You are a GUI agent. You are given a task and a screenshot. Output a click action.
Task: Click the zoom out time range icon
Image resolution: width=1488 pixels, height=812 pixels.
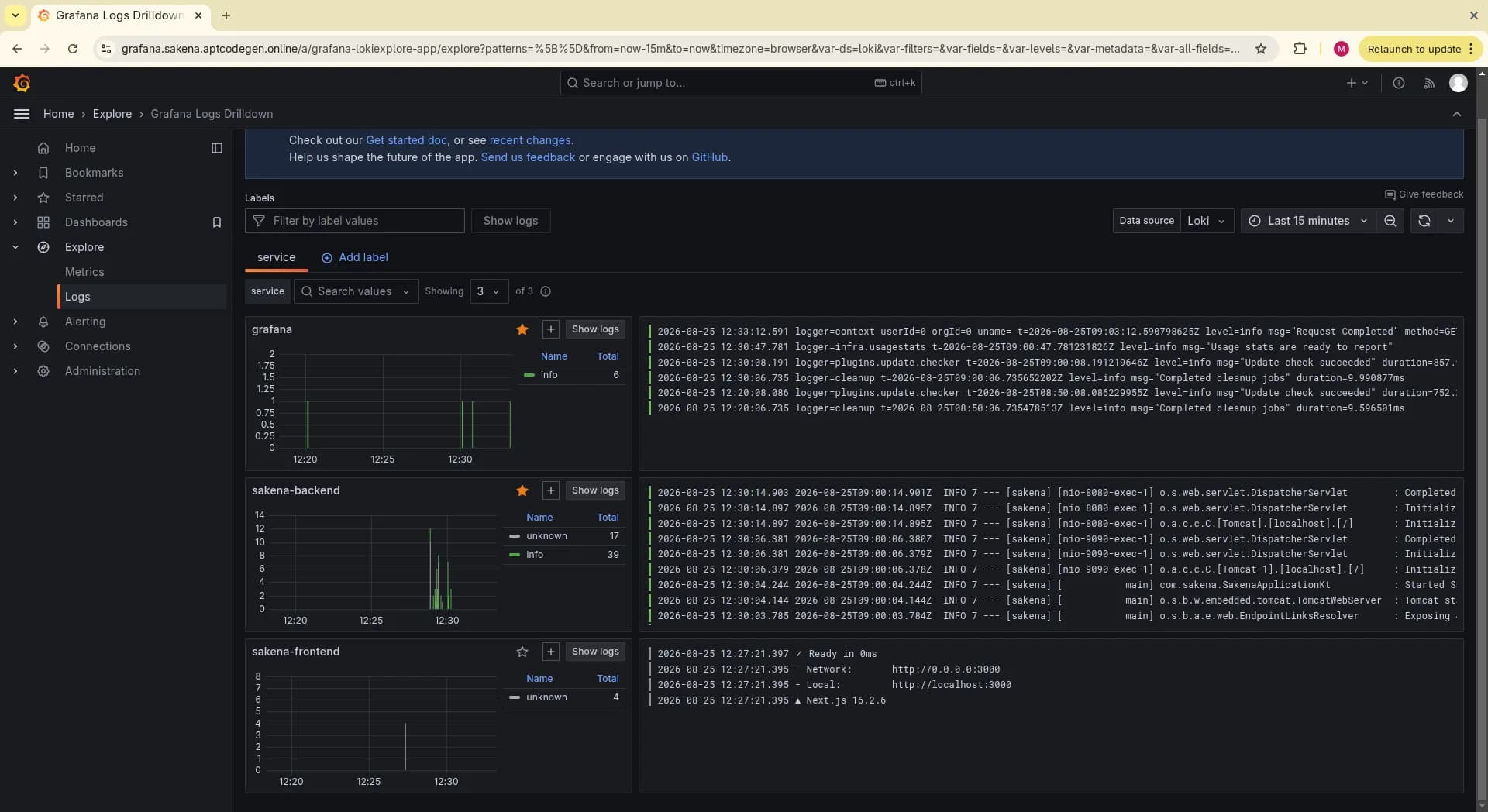pos(1390,221)
